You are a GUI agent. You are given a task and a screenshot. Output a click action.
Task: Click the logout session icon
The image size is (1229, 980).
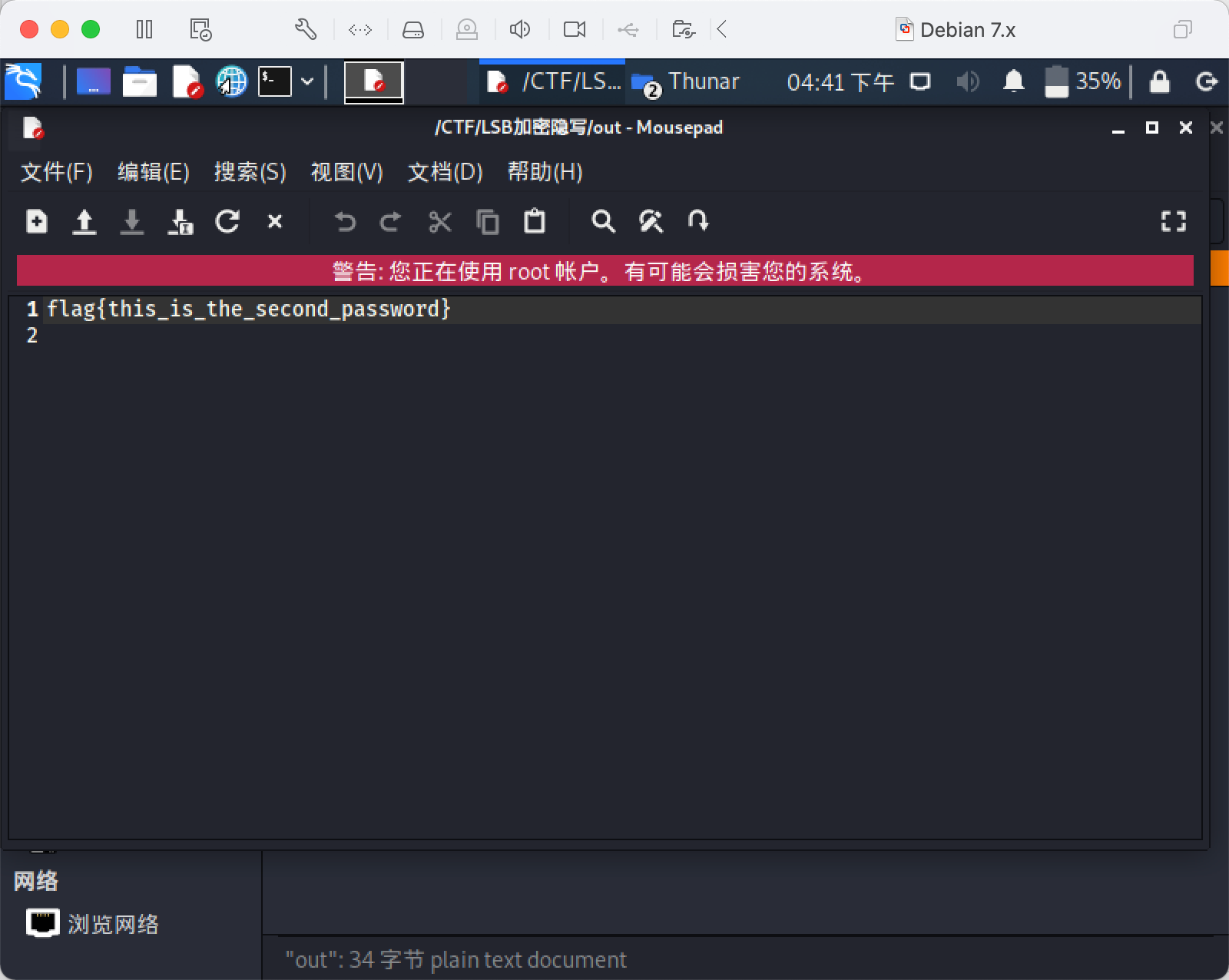[1207, 81]
